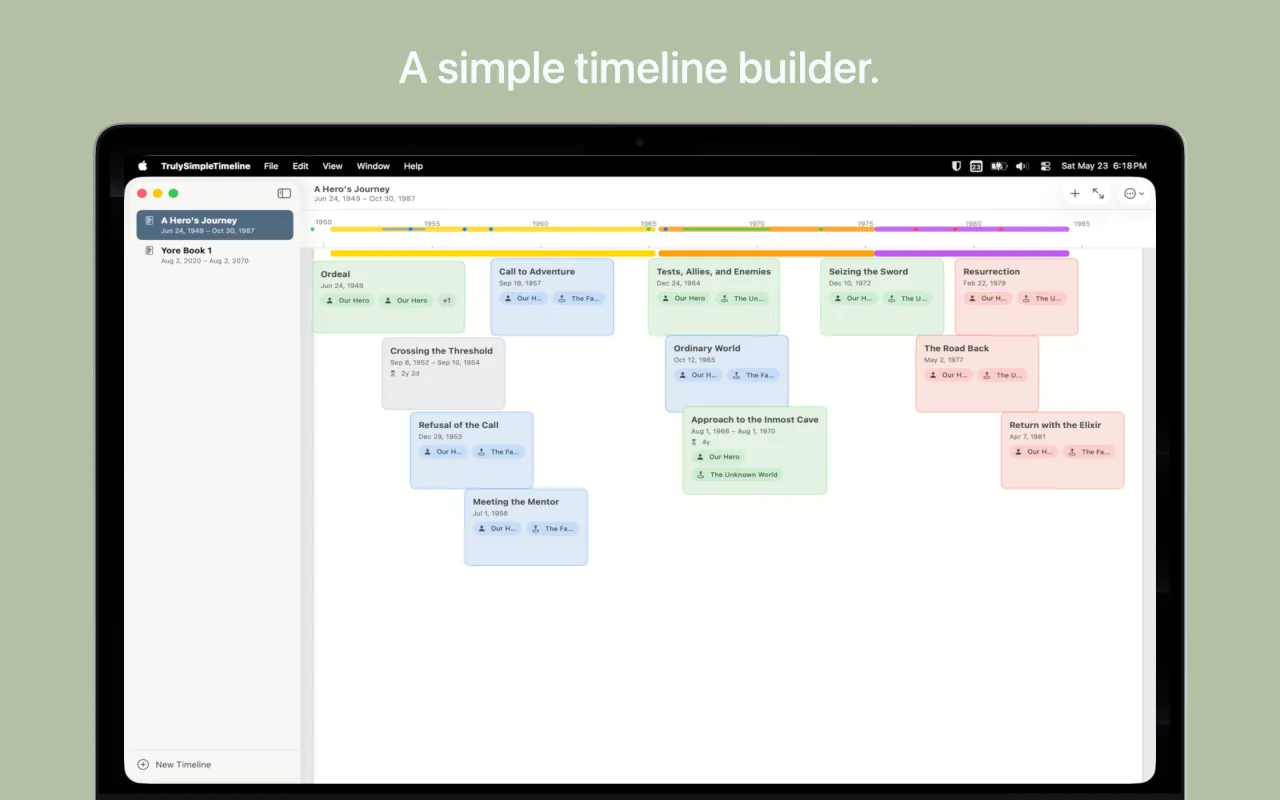Click the document icon beside Yore Book 1
Viewport: 1280px width, 800px height.
[149, 251]
